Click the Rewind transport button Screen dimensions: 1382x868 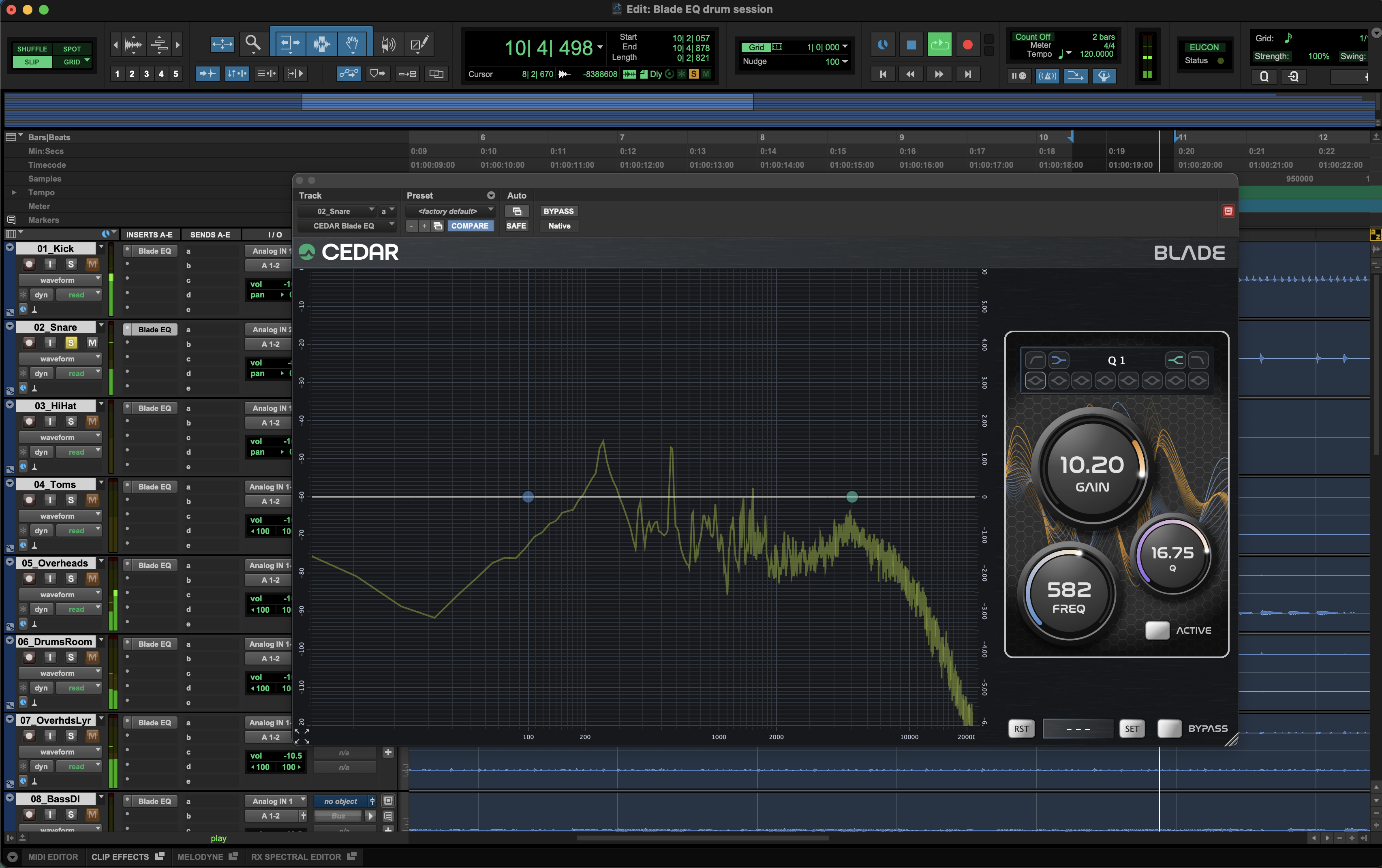coord(911,74)
